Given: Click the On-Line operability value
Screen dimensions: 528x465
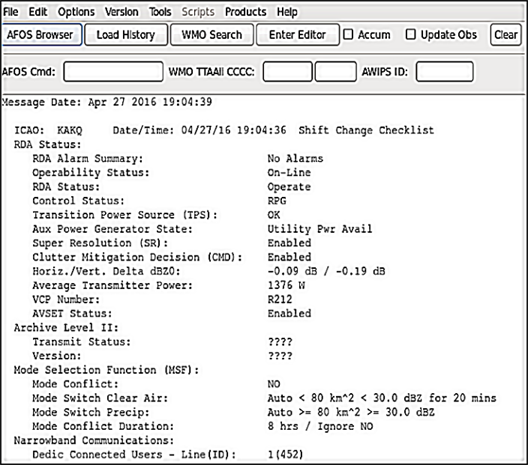Looking at the screenshot, I should (289, 172).
